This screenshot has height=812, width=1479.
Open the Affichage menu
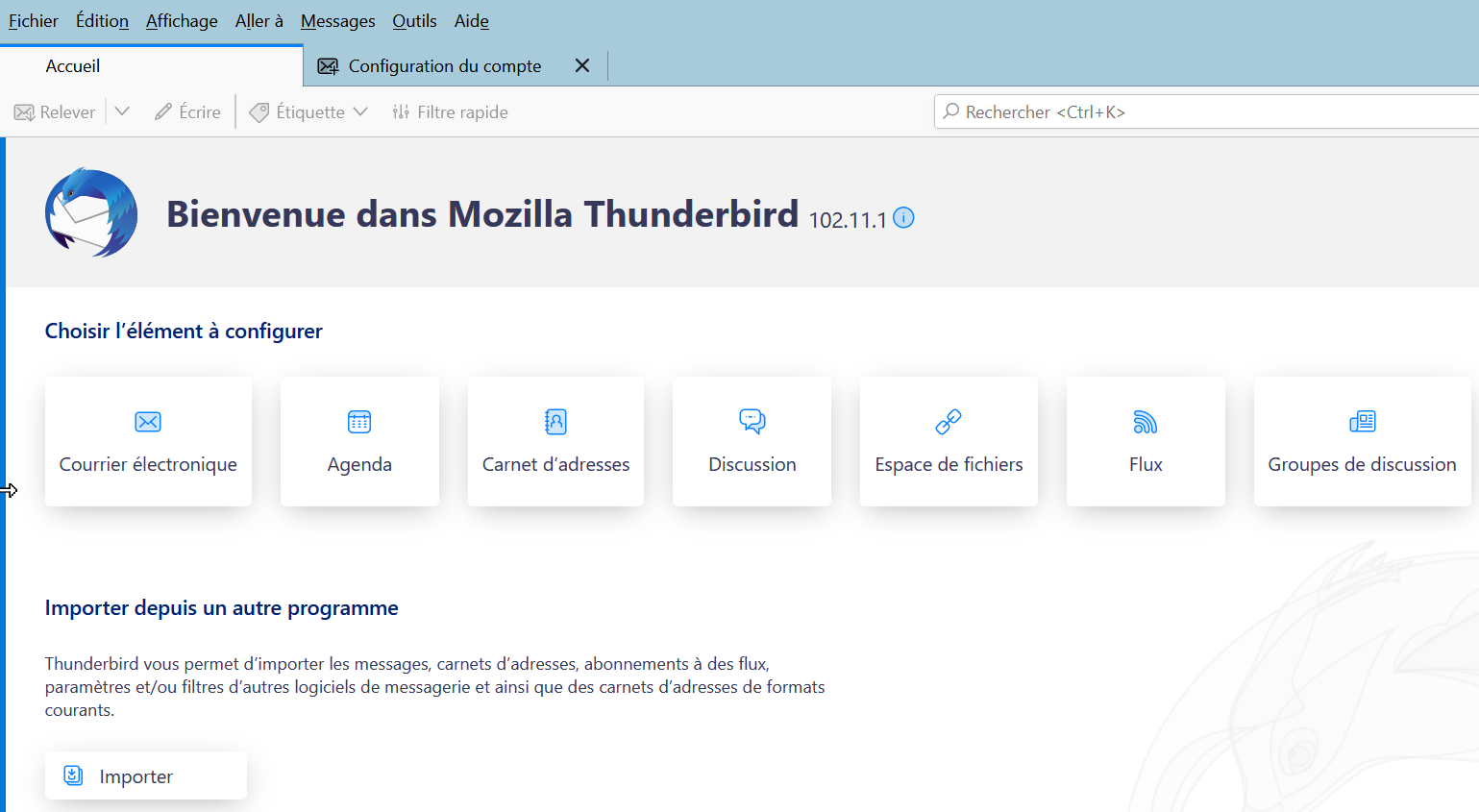coord(182,21)
